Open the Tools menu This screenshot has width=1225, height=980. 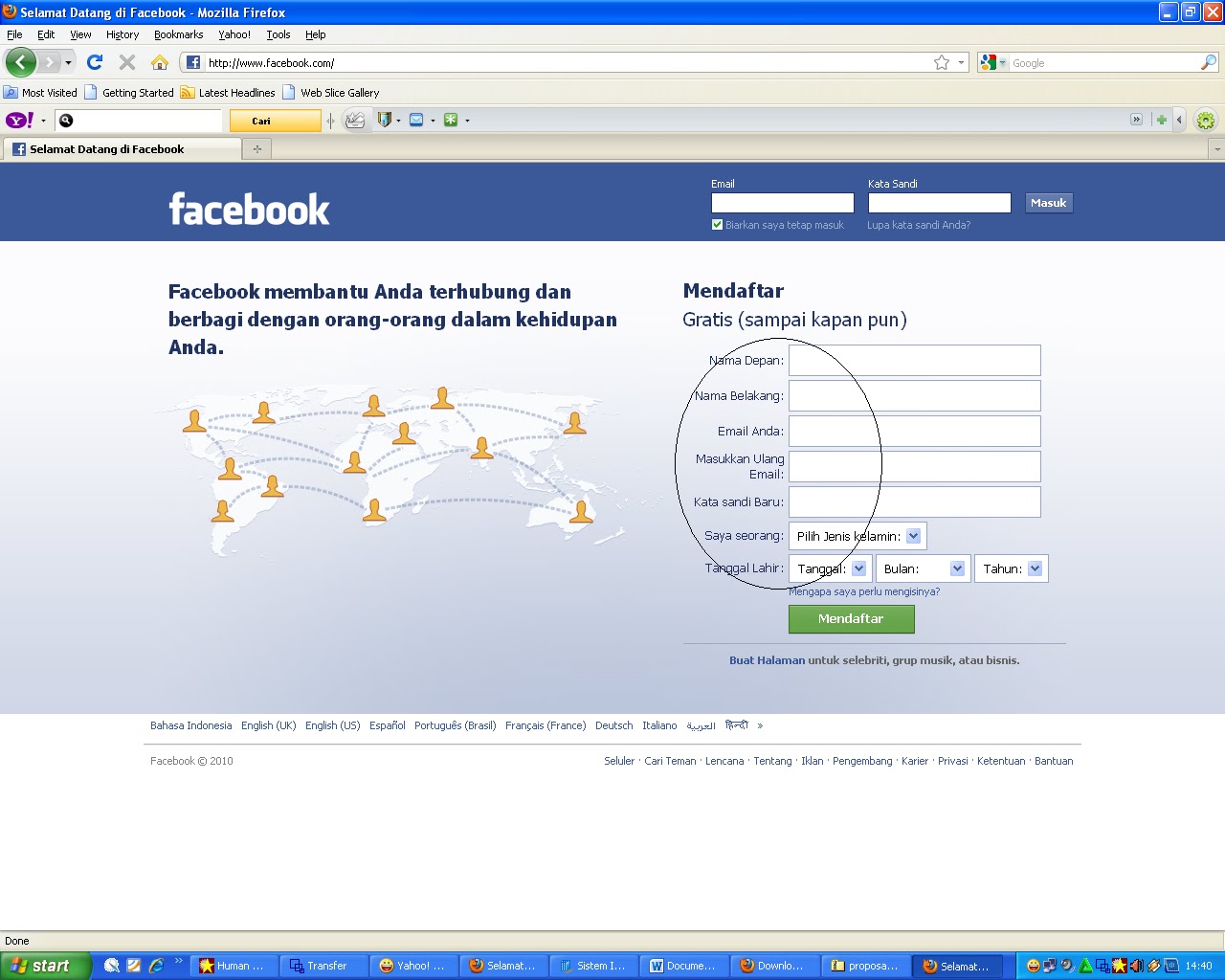point(278,34)
